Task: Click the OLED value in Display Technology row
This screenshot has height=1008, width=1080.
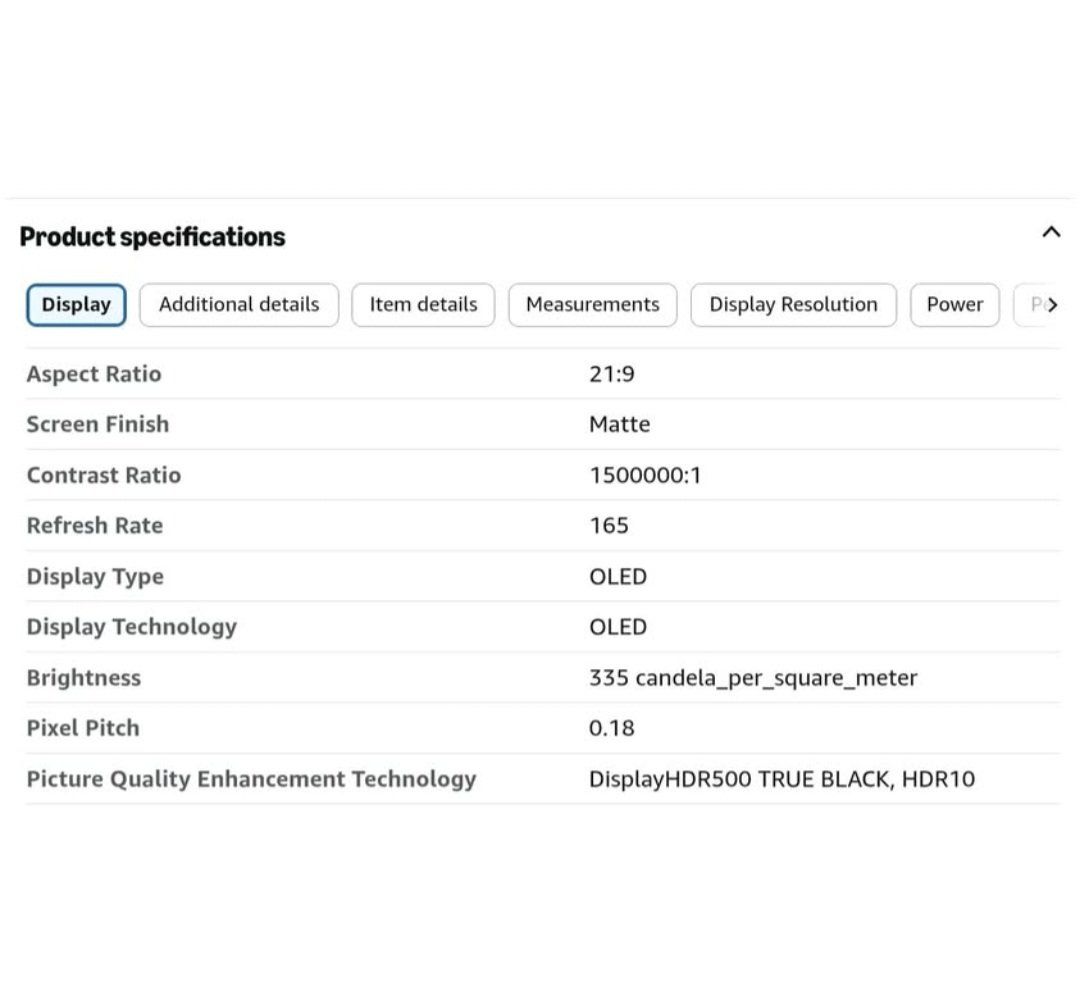Action: click(618, 627)
